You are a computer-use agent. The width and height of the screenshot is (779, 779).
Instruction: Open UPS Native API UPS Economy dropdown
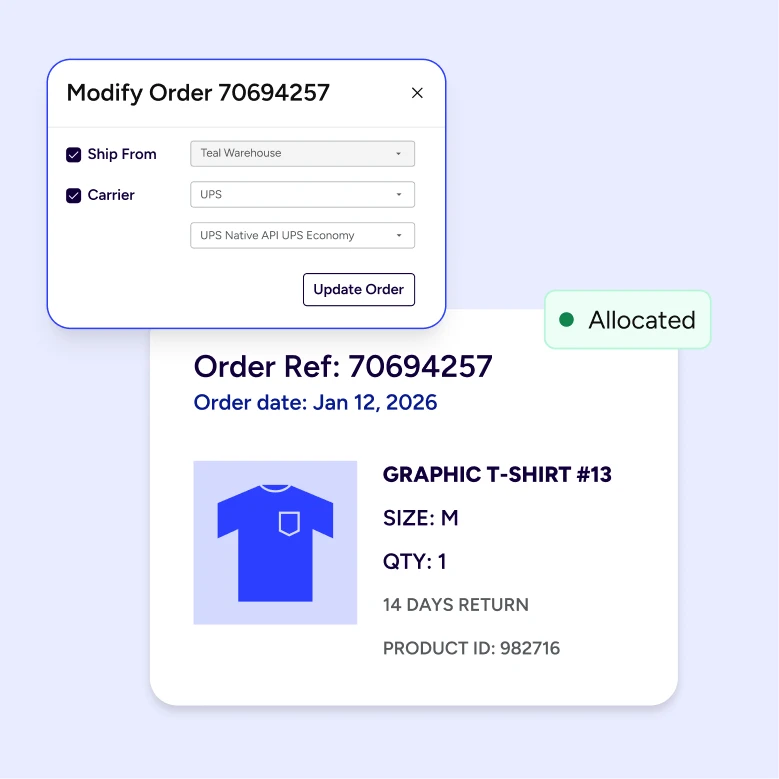(302, 235)
